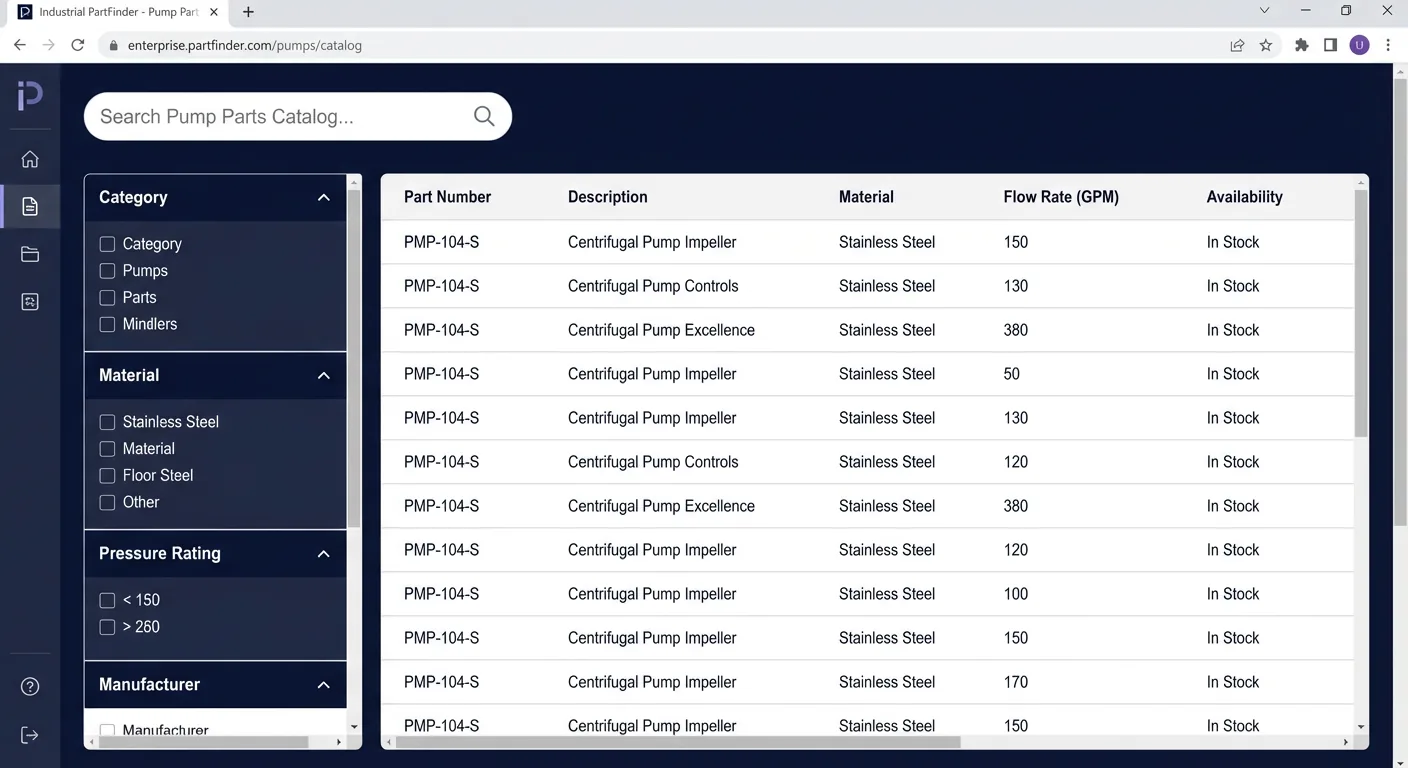Open the Home icon in sidebar

(30, 159)
